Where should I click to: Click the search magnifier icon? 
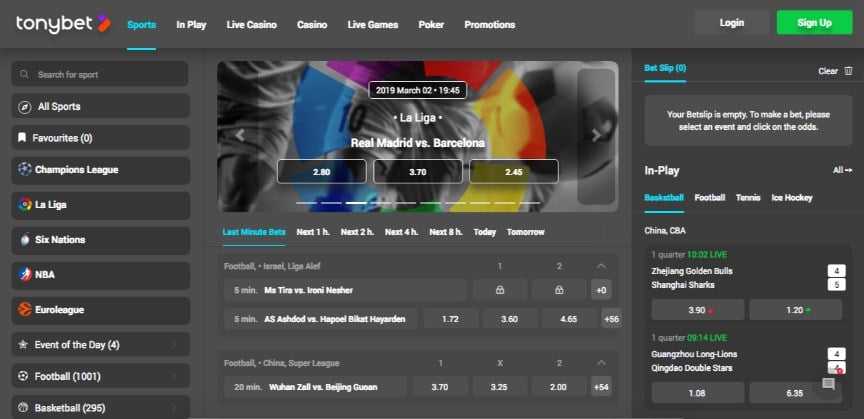click(24, 74)
